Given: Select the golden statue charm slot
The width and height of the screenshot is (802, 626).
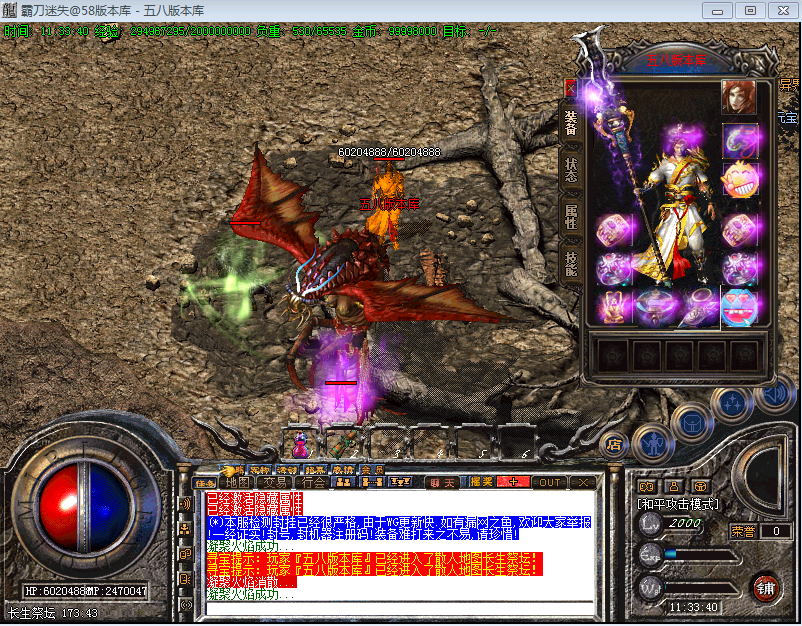Looking at the screenshot, I should point(614,307).
